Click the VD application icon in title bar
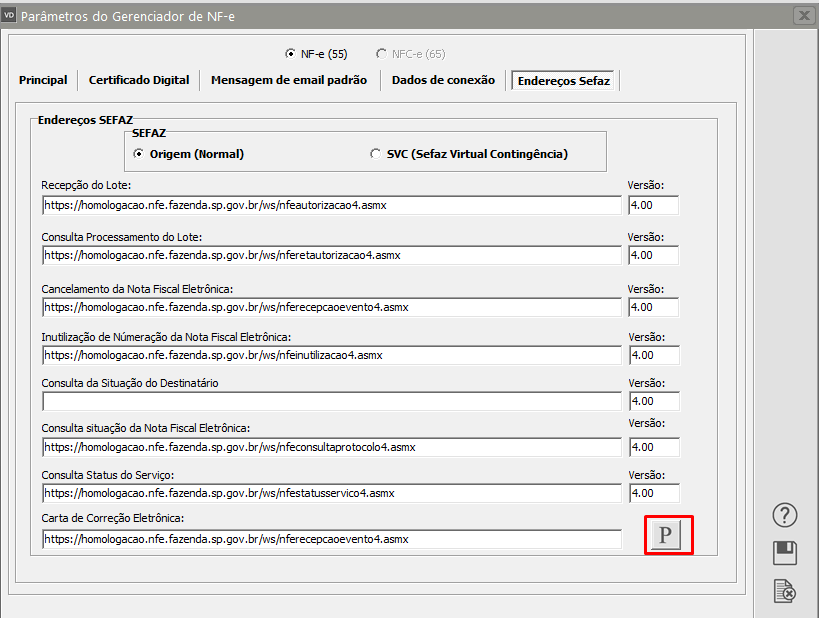 click(9, 16)
